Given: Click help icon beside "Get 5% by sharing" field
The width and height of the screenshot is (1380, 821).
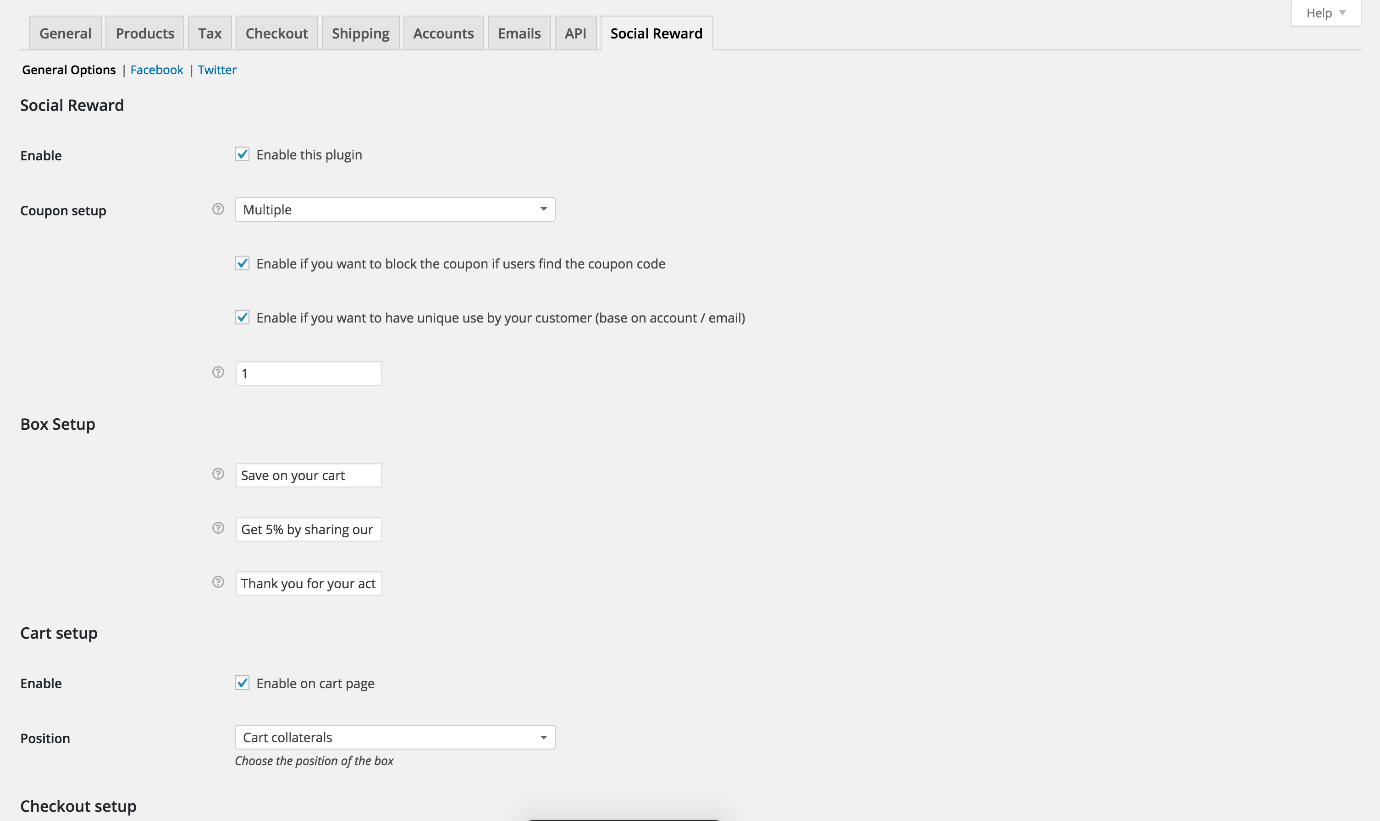Looking at the screenshot, I should click(x=218, y=529).
